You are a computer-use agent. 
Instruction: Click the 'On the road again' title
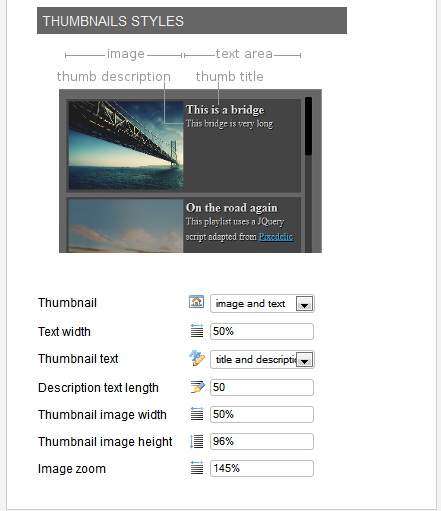click(x=232, y=208)
